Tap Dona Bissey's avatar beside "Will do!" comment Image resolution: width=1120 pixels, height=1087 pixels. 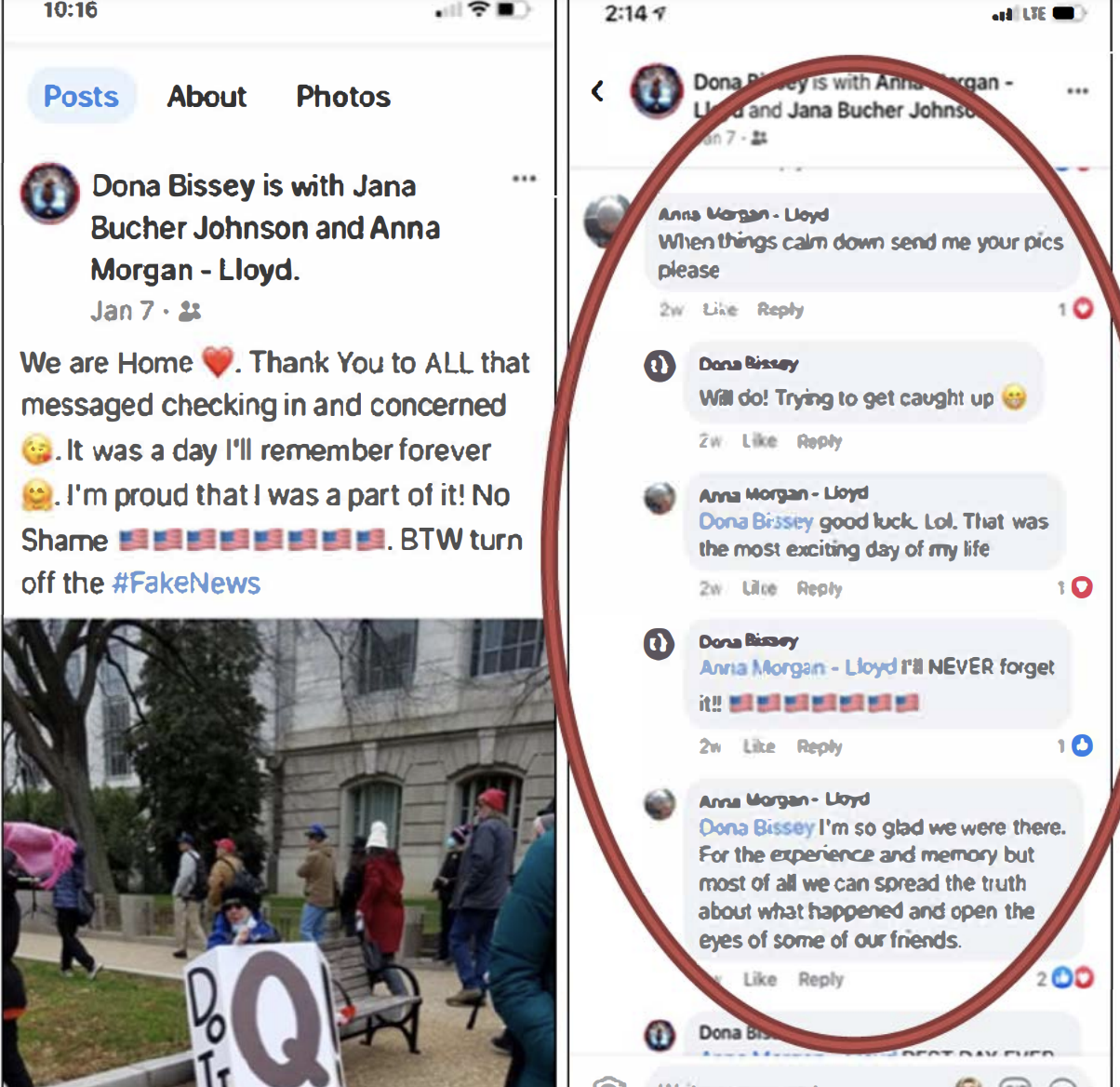[660, 366]
